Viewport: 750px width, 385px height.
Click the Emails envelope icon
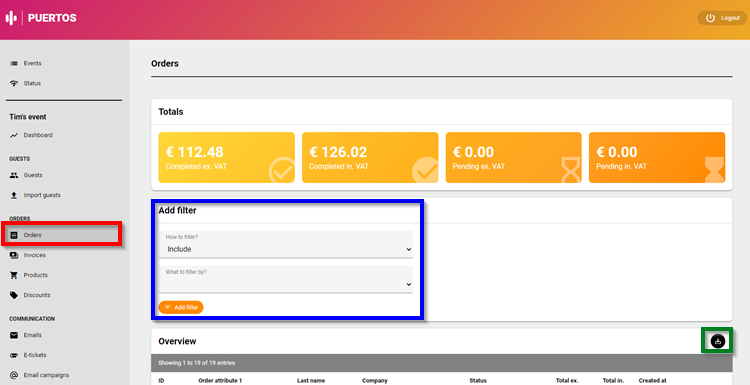click(14, 335)
